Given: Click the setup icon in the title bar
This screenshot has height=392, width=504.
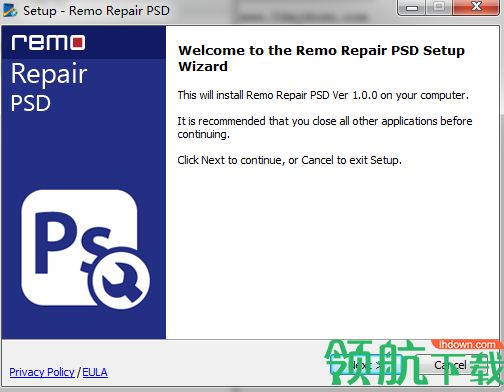Looking at the screenshot, I should pyautogui.click(x=10, y=10).
